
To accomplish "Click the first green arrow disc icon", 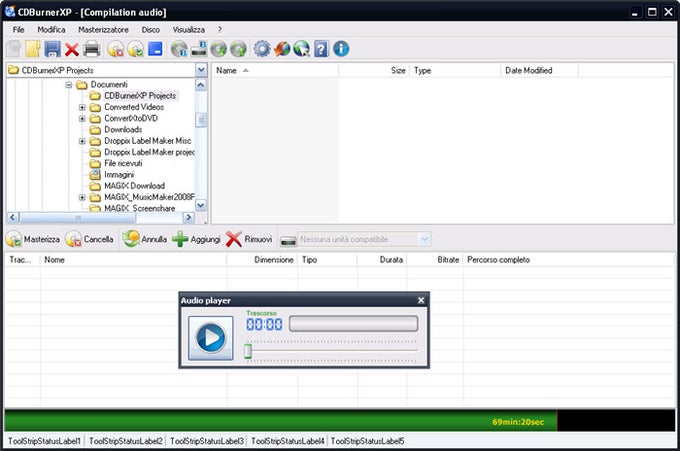I will 219,49.
